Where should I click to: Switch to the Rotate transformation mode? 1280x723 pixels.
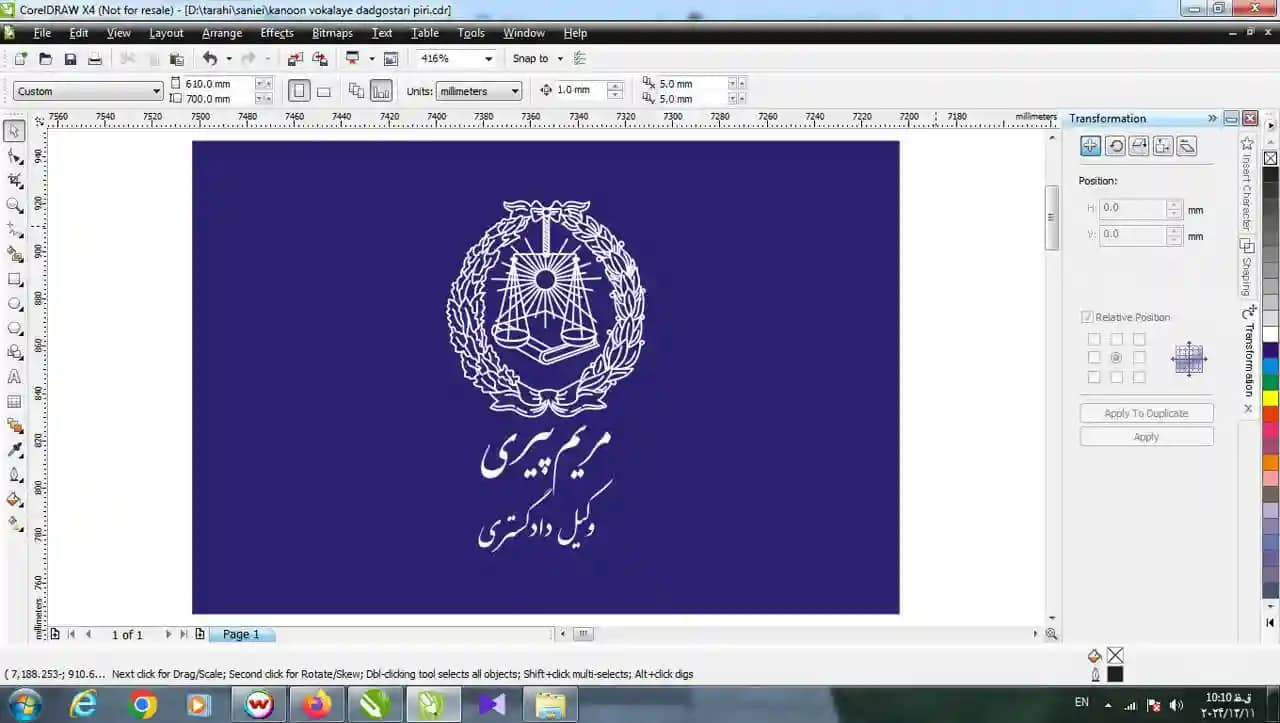coord(1115,146)
